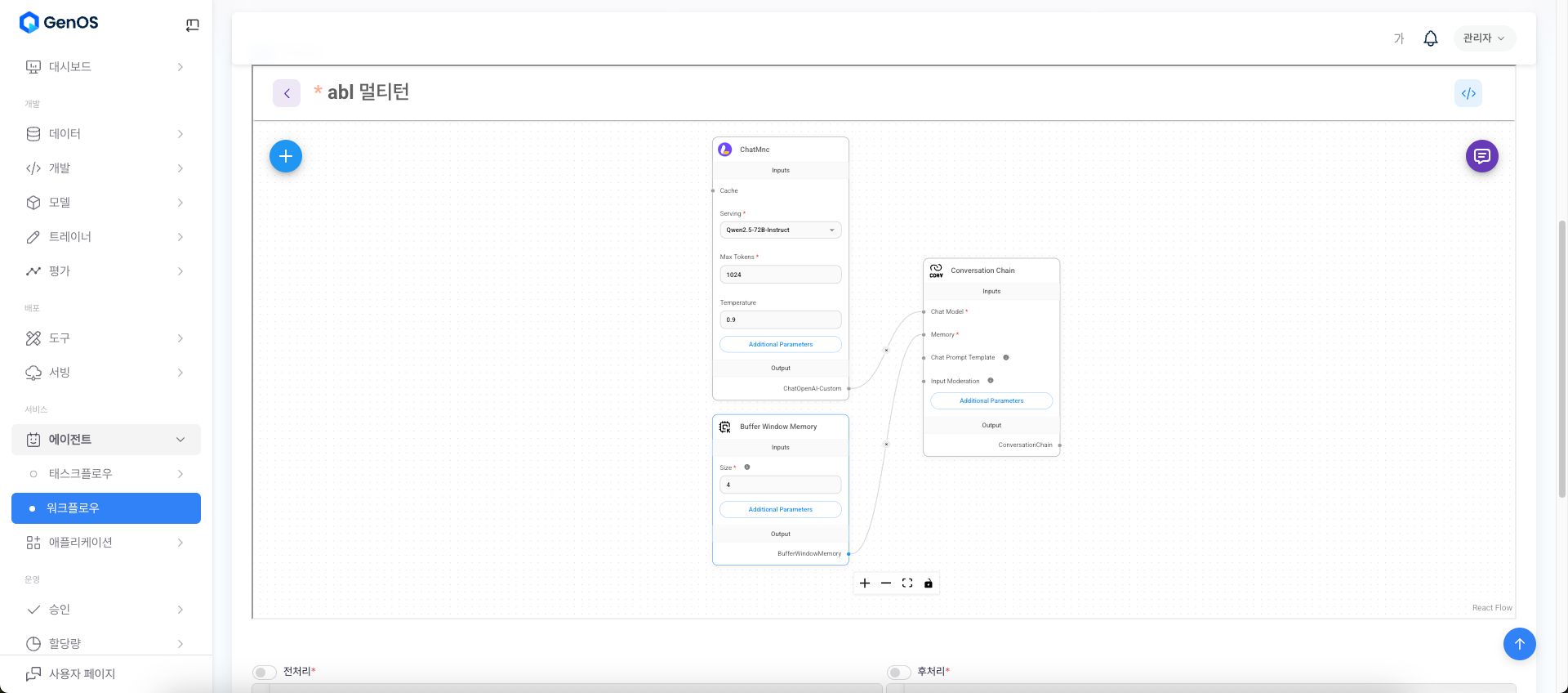Click Additional Parameters in Buffer Window Memory

pyautogui.click(x=780, y=510)
